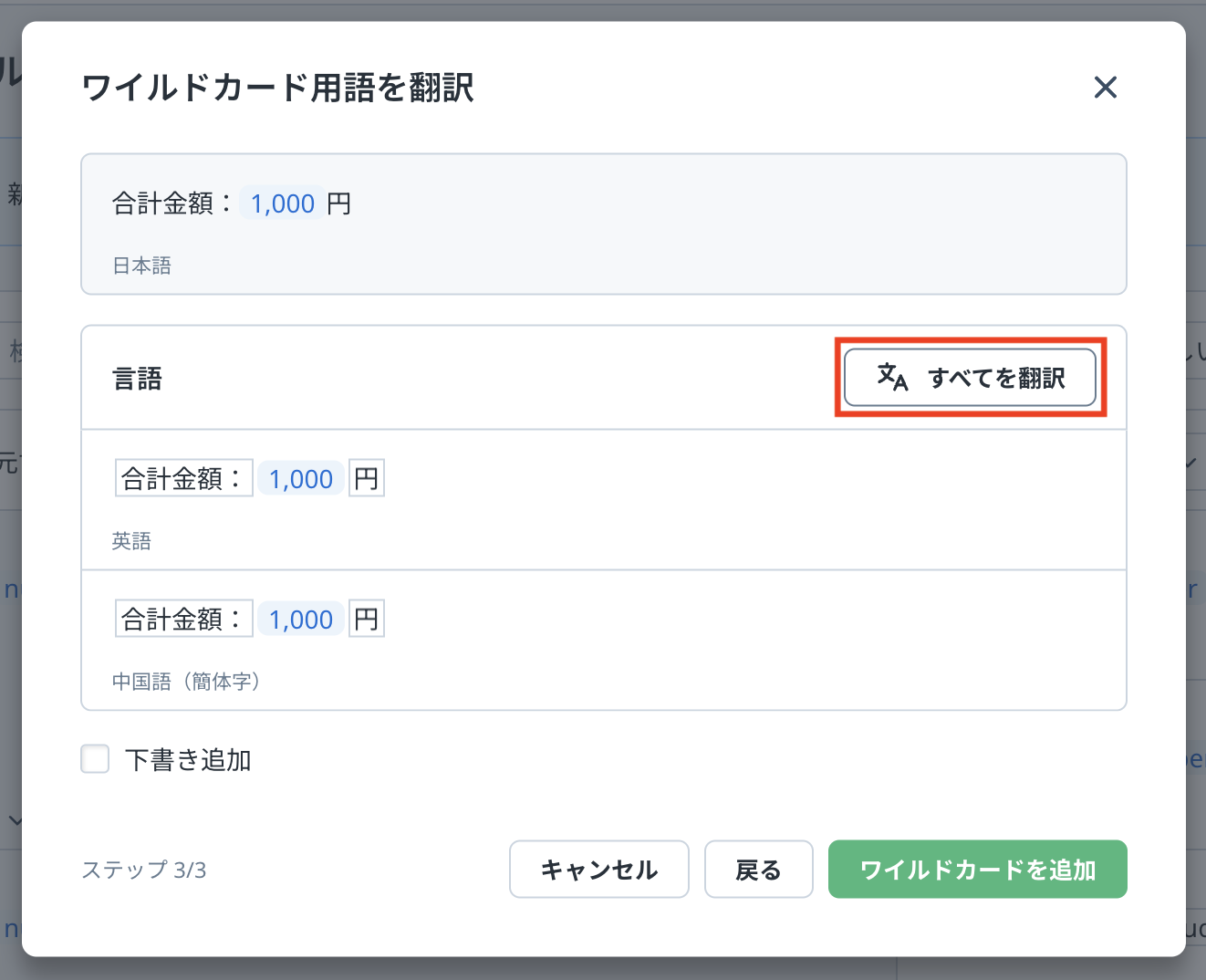Select the 1,000 wildcard chip in 英語 row
Image resolution: width=1206 pixels, height=980 pixels.
301,478
